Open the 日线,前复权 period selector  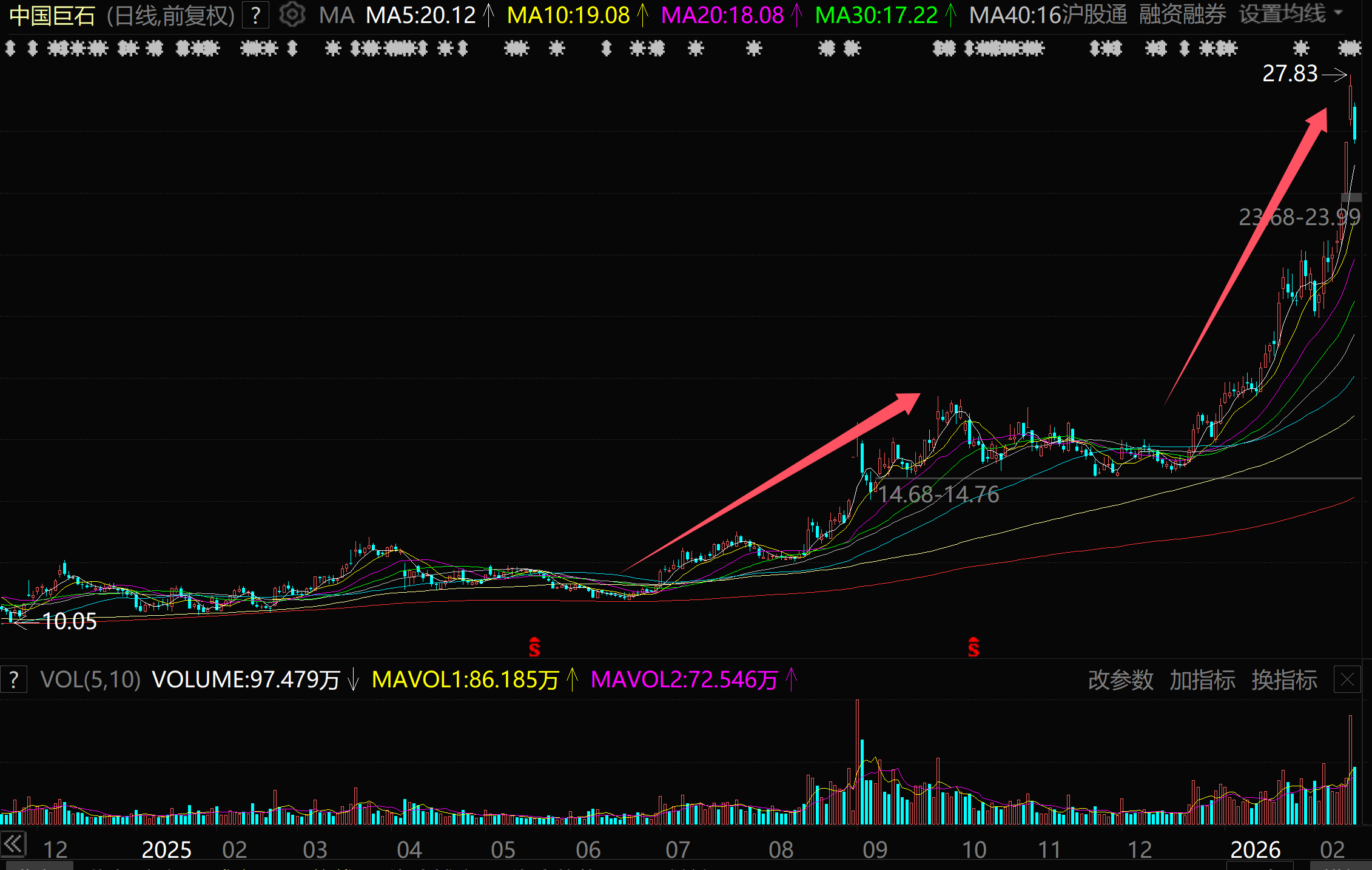click(170, 15)
